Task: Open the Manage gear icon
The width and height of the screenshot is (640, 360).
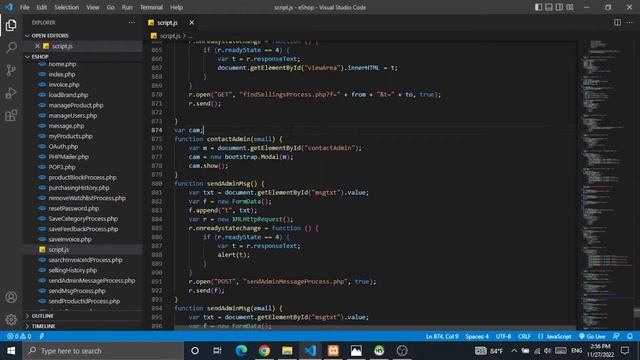Action: click(x=11, y=320)
